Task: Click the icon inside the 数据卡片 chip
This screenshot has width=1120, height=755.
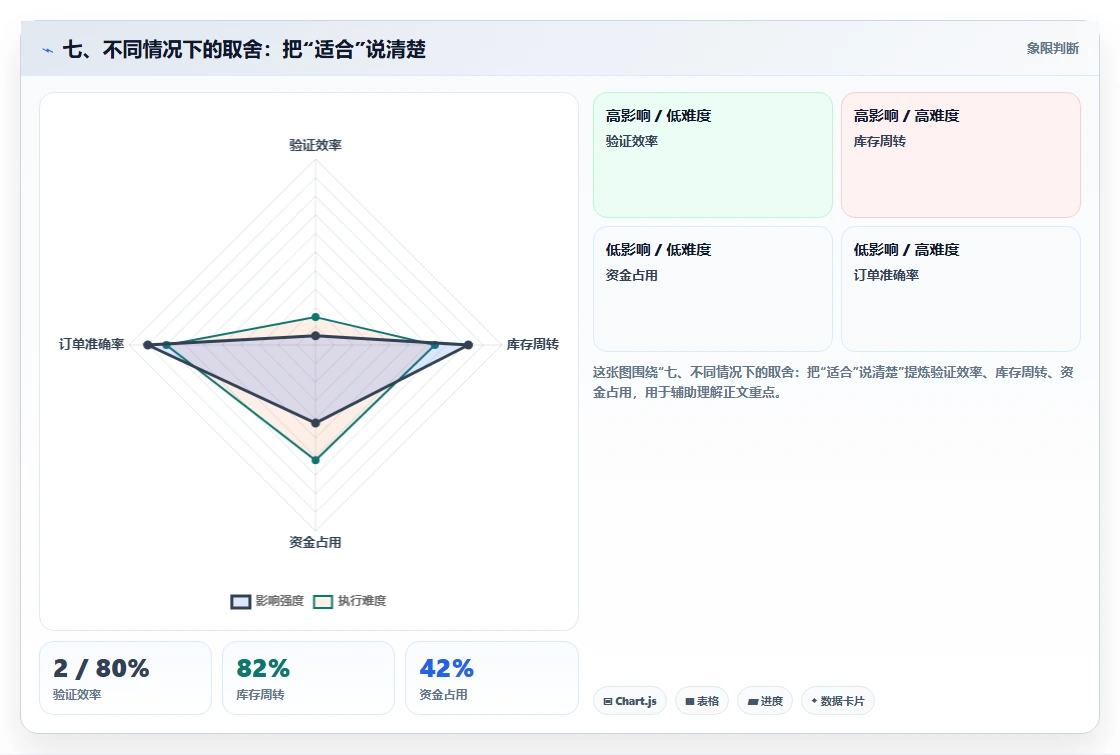Action: coord(814,701)
